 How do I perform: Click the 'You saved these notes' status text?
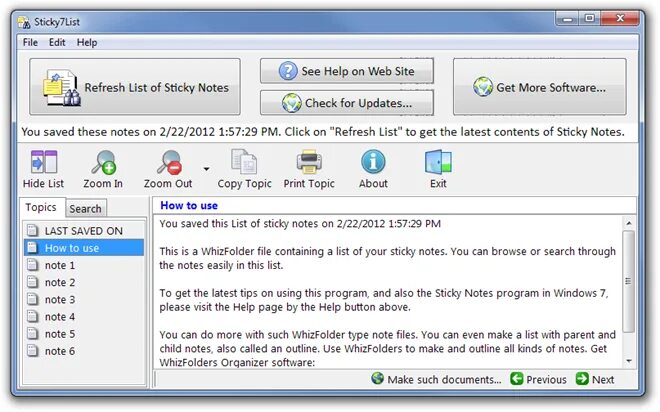coord(323,132)
